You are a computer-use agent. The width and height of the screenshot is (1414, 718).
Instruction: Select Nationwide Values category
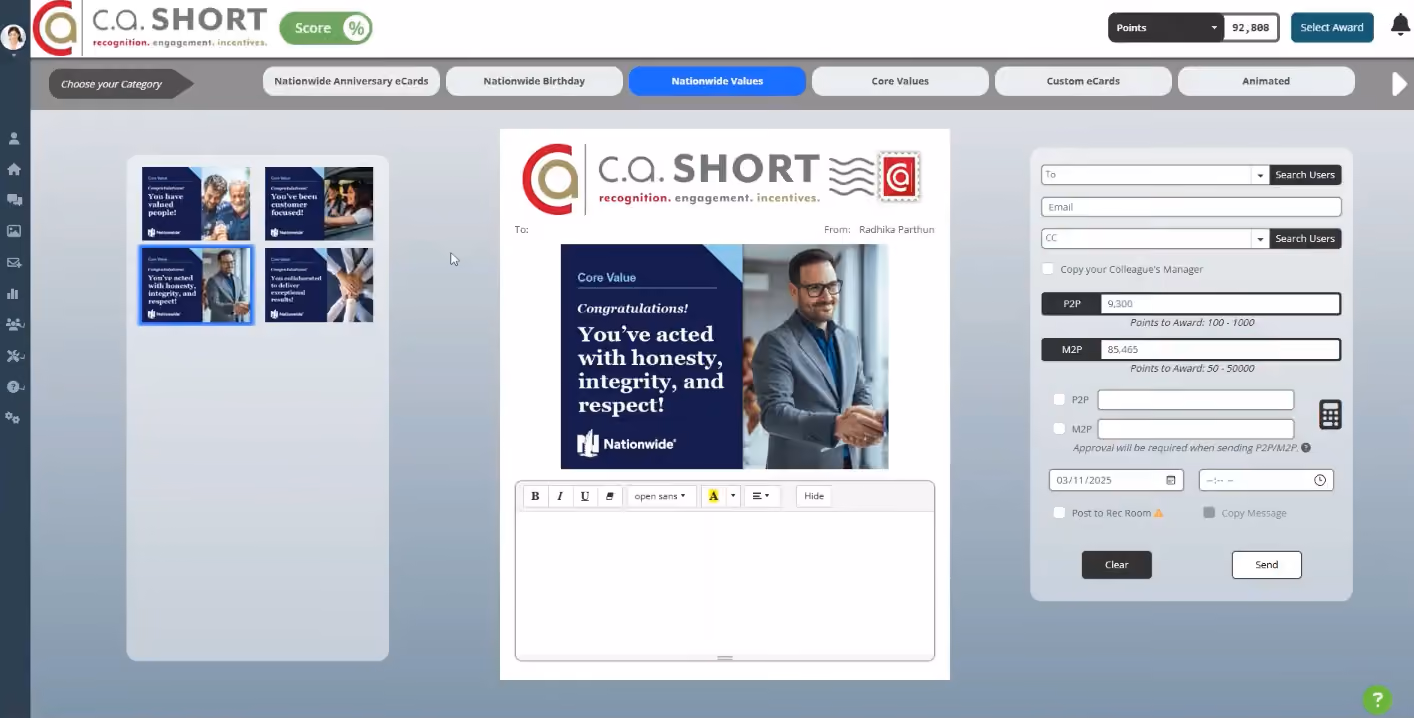pos(717,81)
